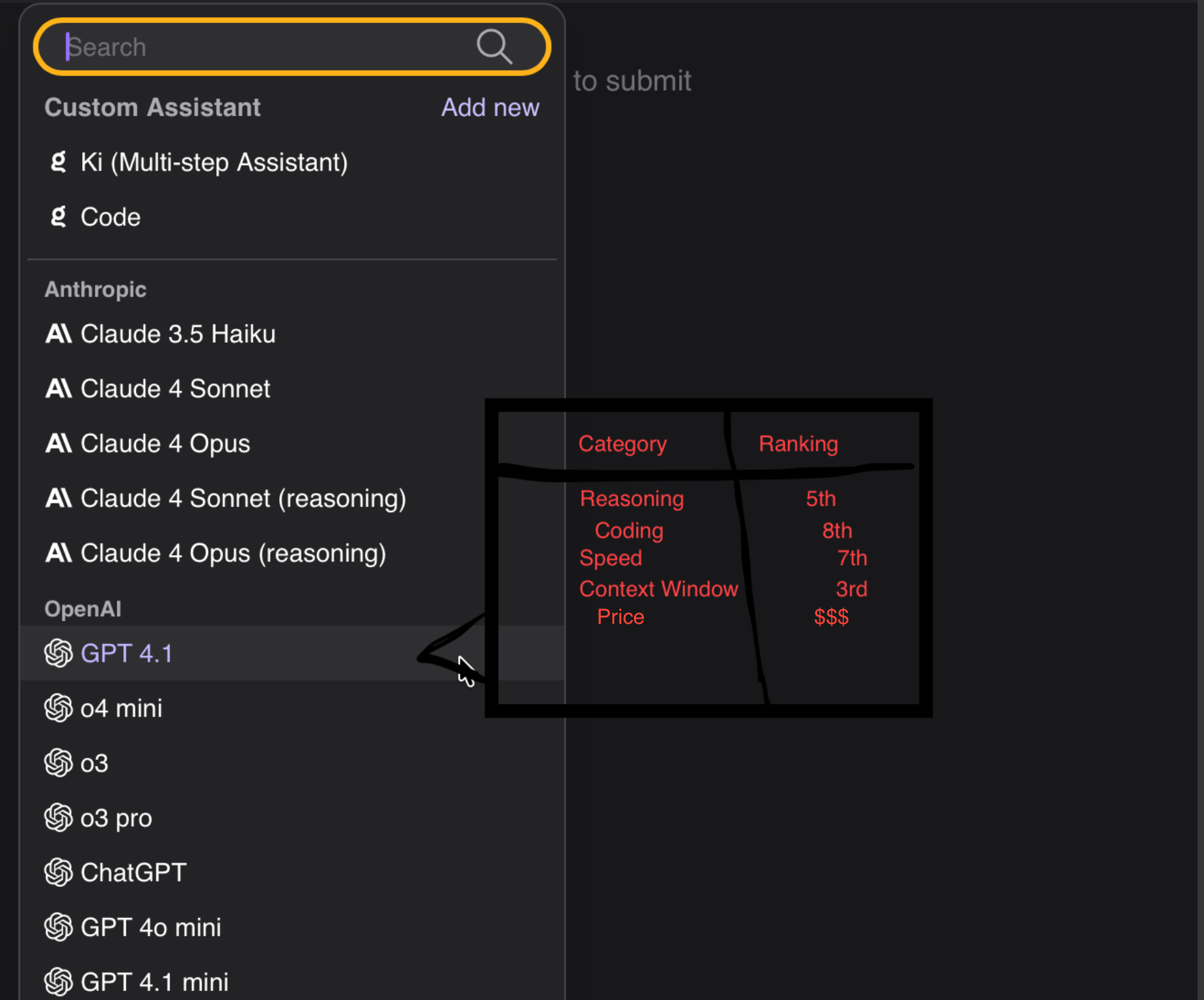Pick Claude 4 Opus model
The height and width of the screenshot is (1000, 1204).
(165, 444)
